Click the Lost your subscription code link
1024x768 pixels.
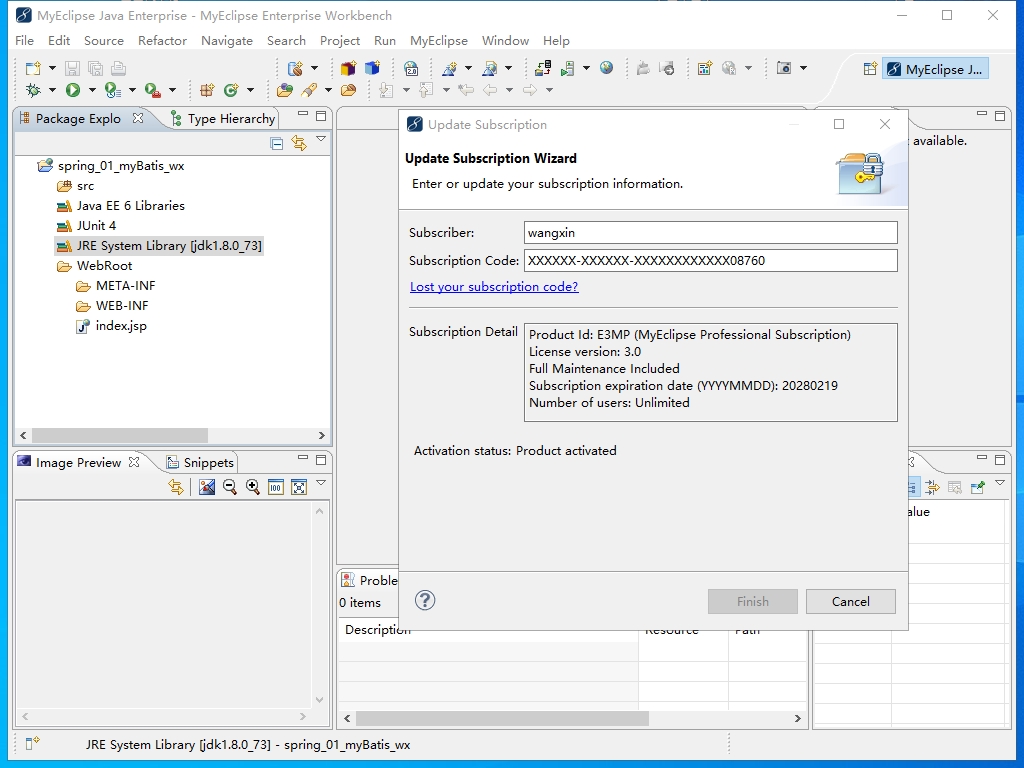point(494,287)
